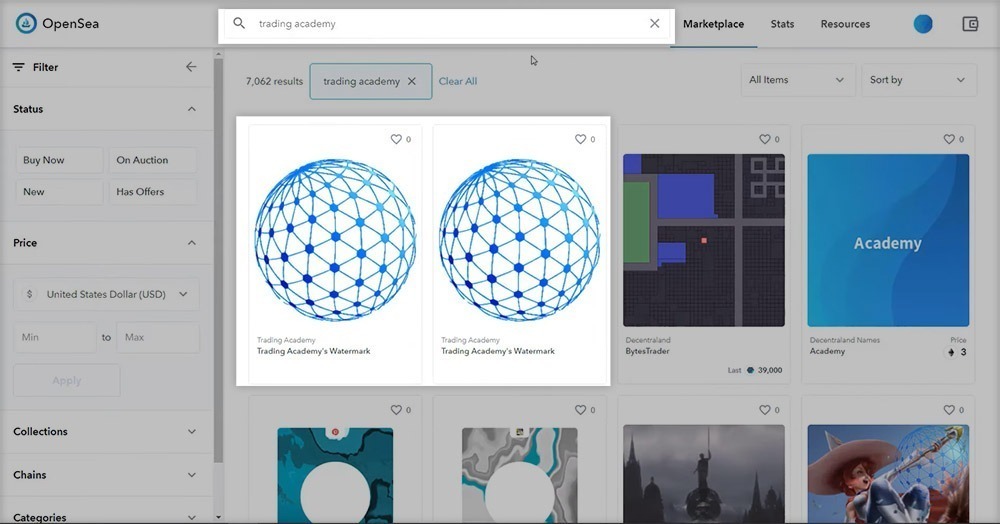Collapse the filter sidebar with the back arrow
The width and height of the screenshot is (1000, 524).
(191, 67)
